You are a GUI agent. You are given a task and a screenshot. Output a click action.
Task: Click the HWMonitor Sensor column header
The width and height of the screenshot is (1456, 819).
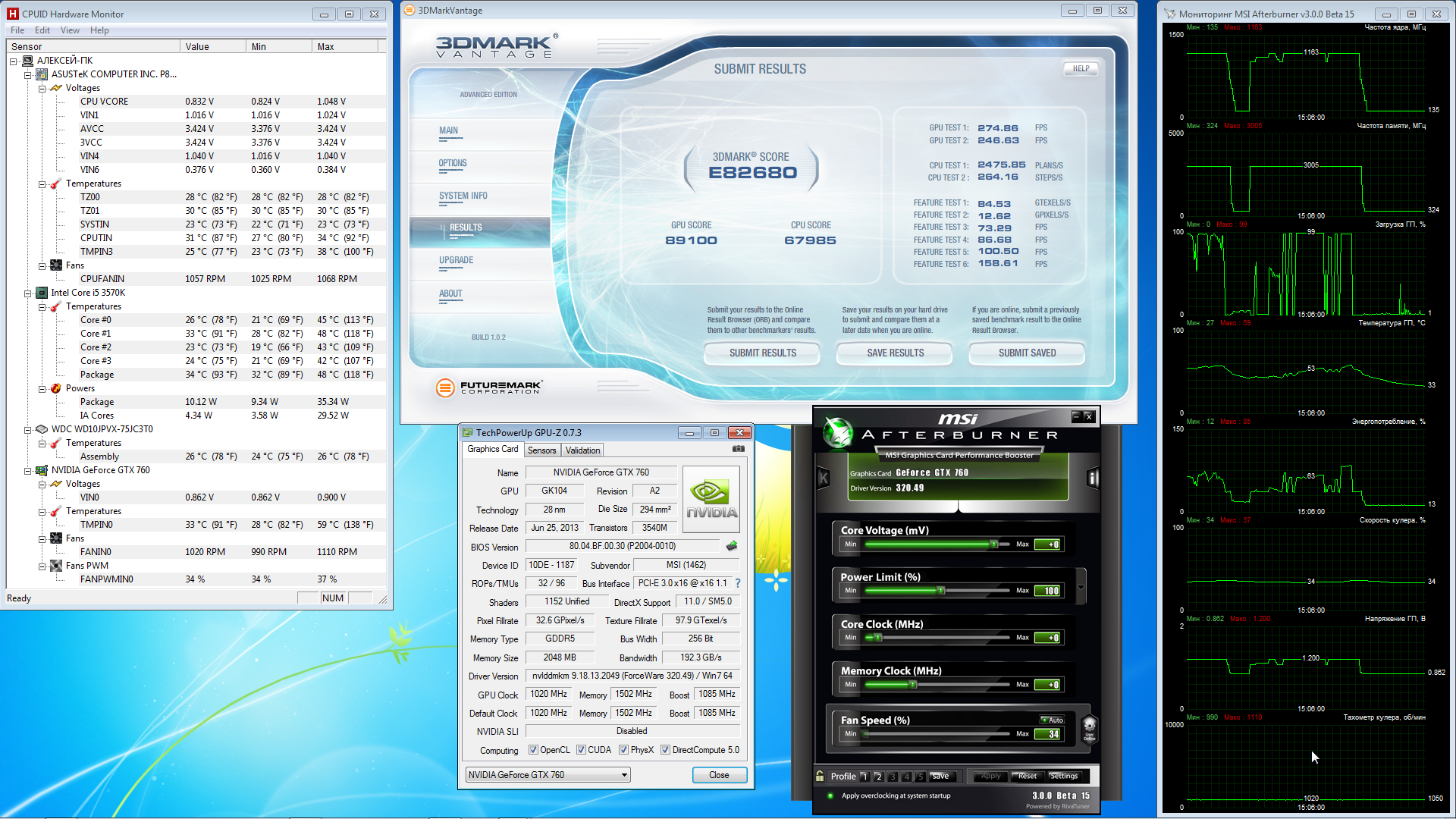[x=93, y=47]
